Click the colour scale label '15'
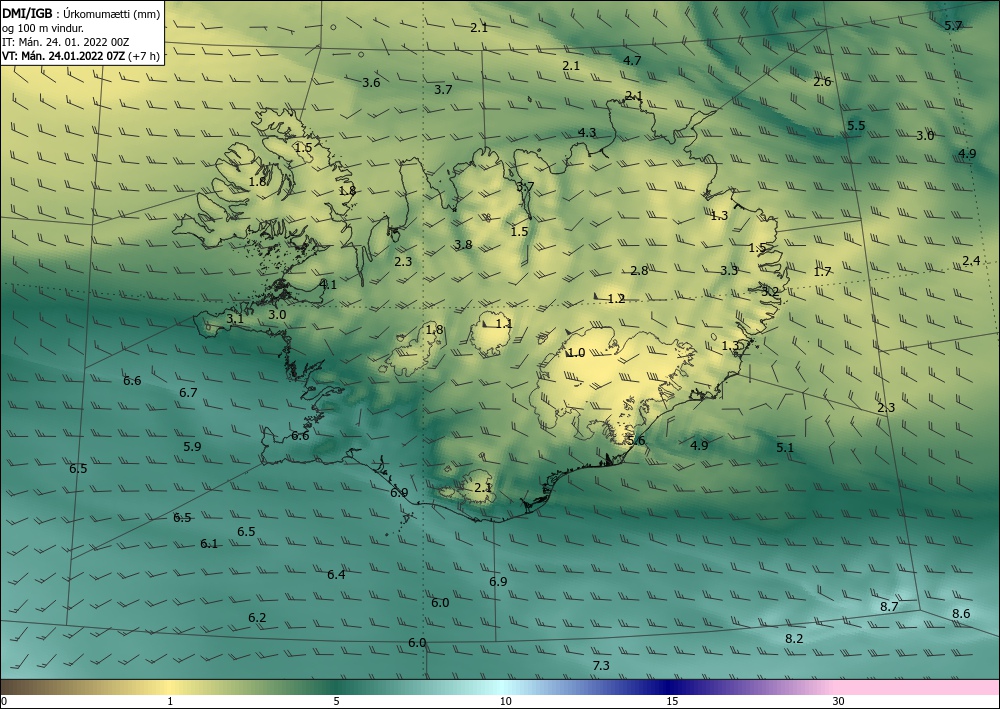This screenshot has height=709, width=1000. point(672,702)
